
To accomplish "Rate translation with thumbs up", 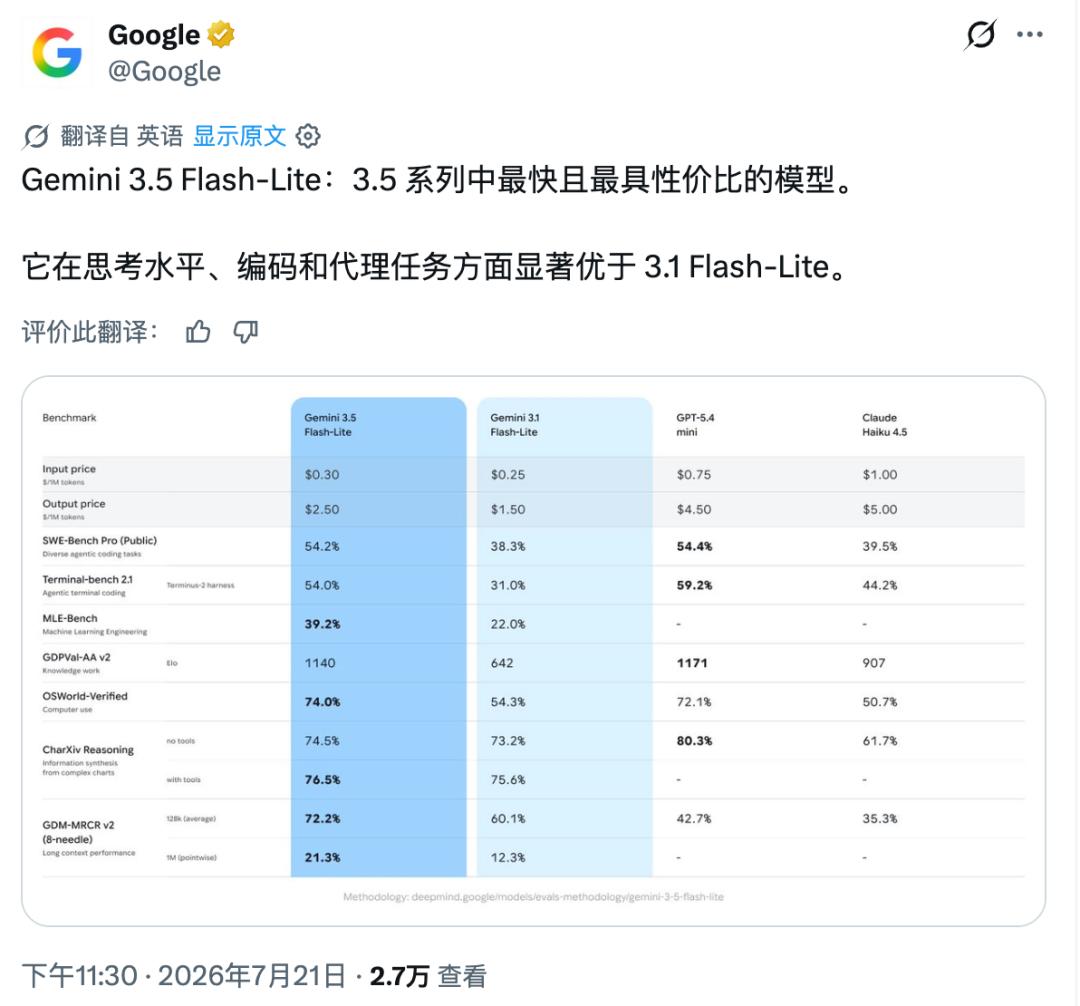I will tap(198, 332).
